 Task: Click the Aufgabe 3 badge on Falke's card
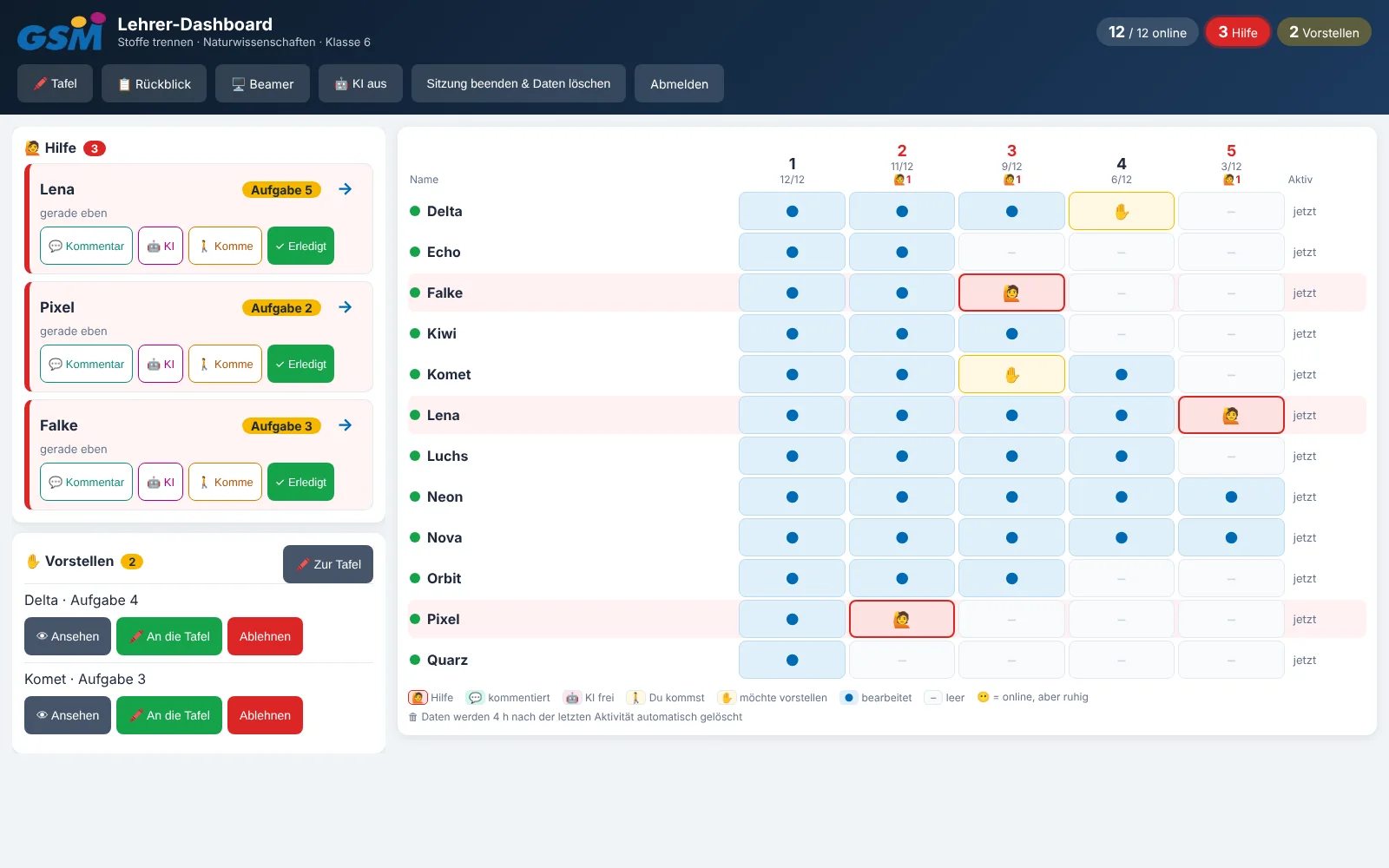[281, 426]
